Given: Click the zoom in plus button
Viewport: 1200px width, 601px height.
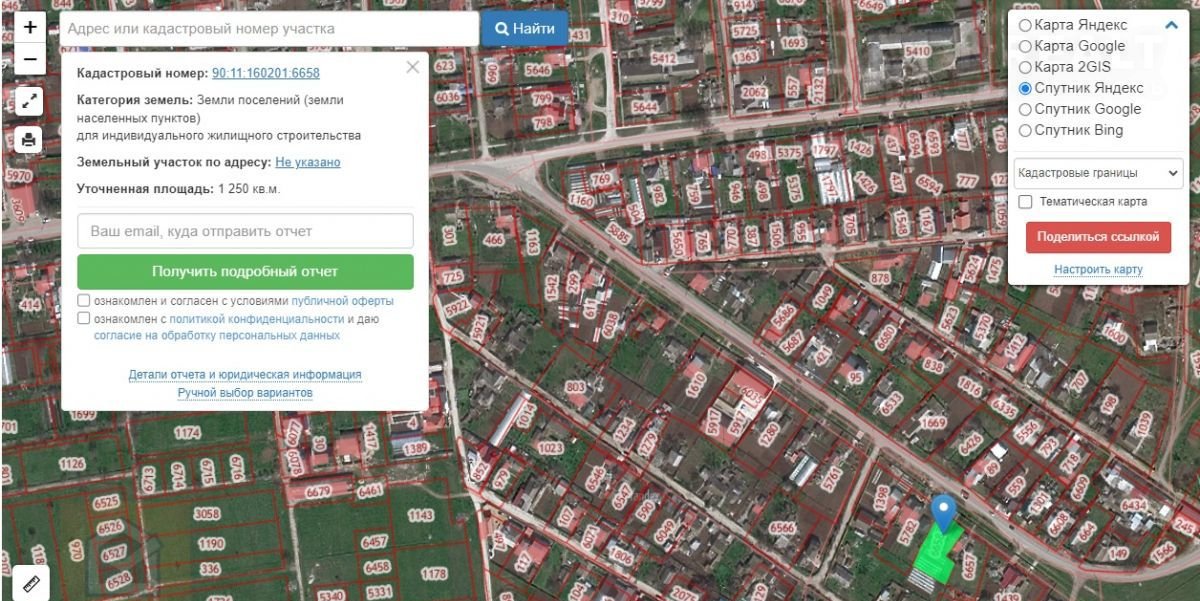Looking at the screenshot, I should [29, 27].
